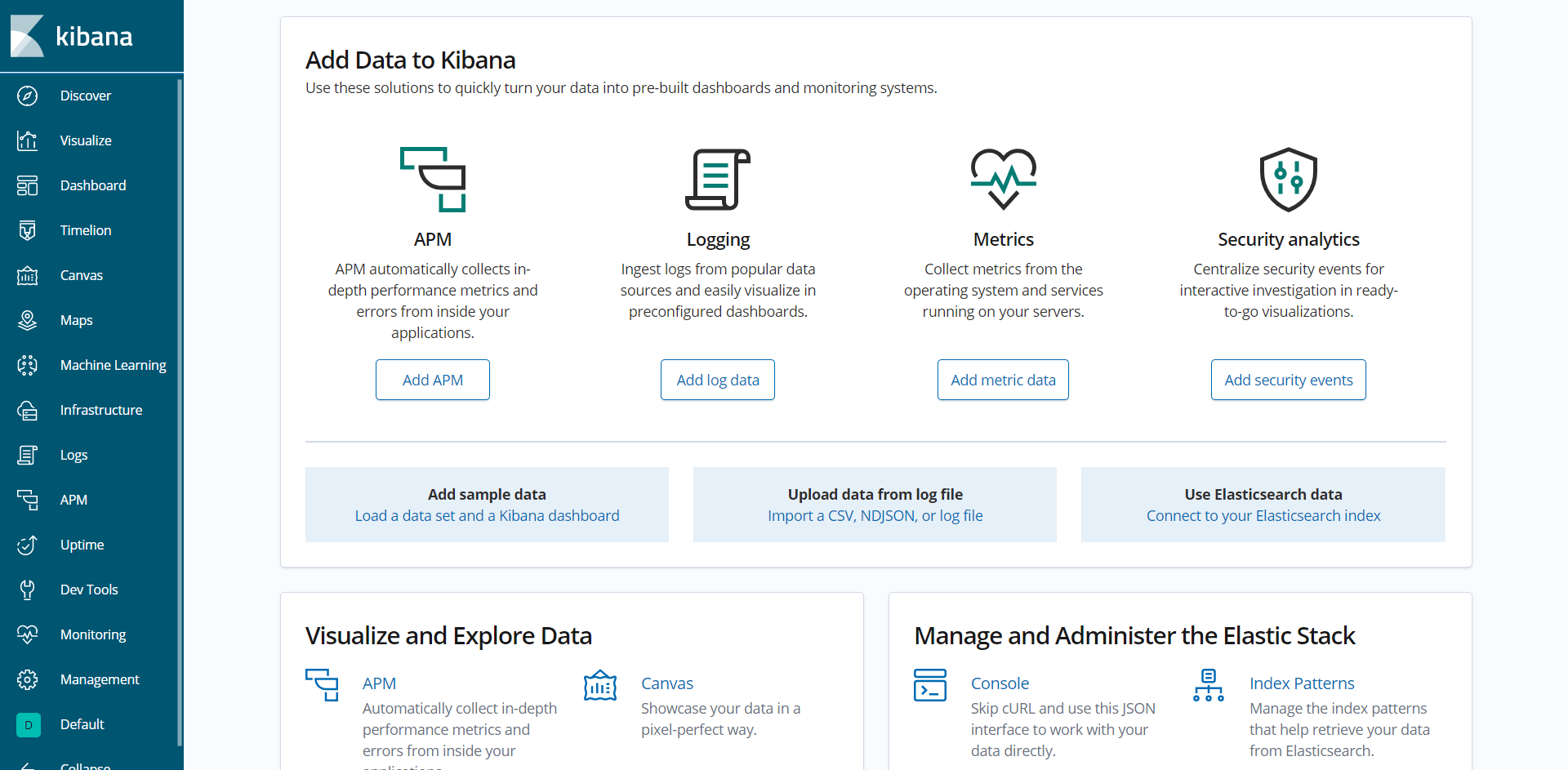Open the APM link under Visualize and Explore
Image resolution: width=1568 pixels, height=770 pixels.
pyautogui.click(x=379, y=683)
